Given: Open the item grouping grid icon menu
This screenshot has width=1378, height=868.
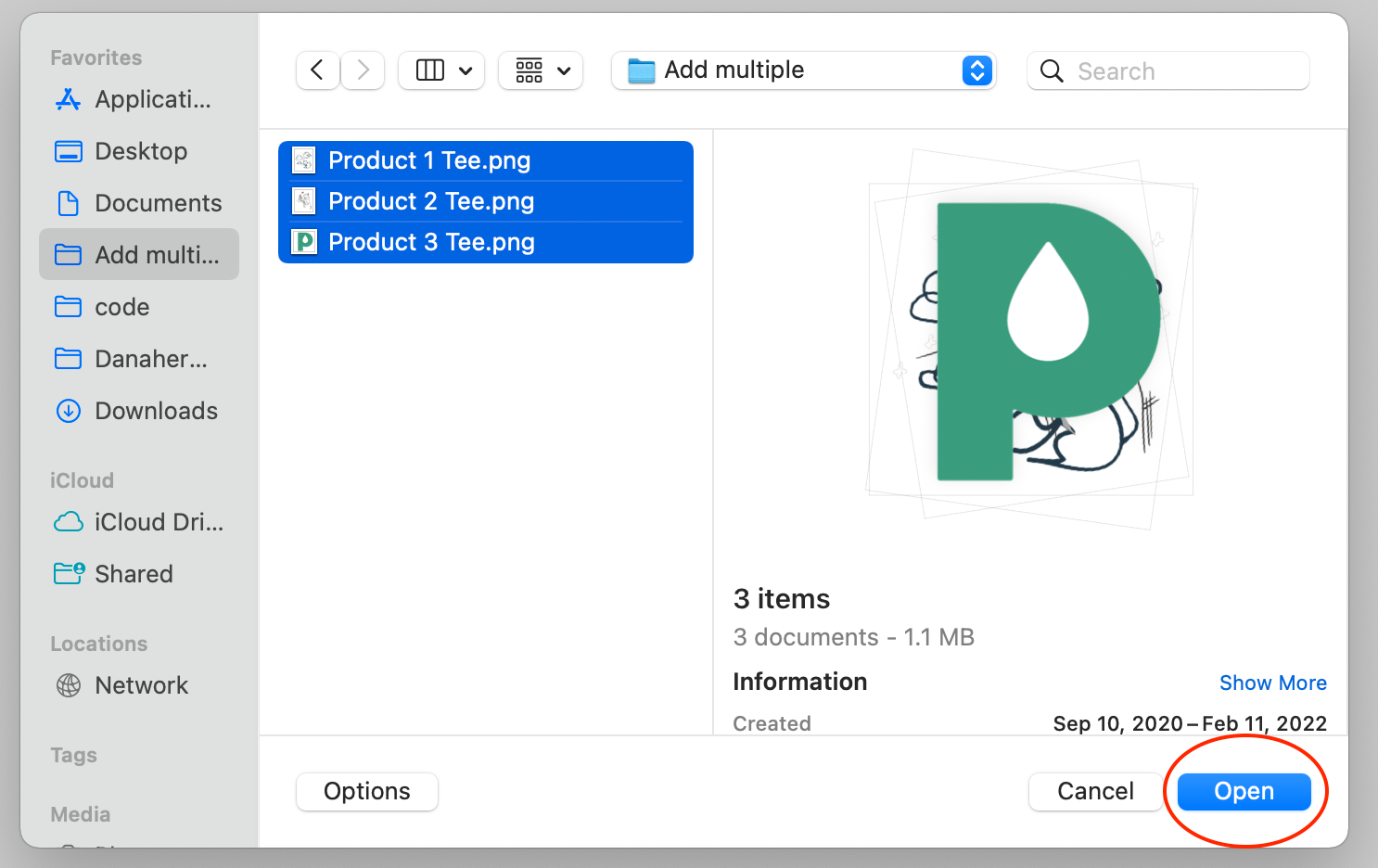Looking at the screenshot, I should coord(541,70).
